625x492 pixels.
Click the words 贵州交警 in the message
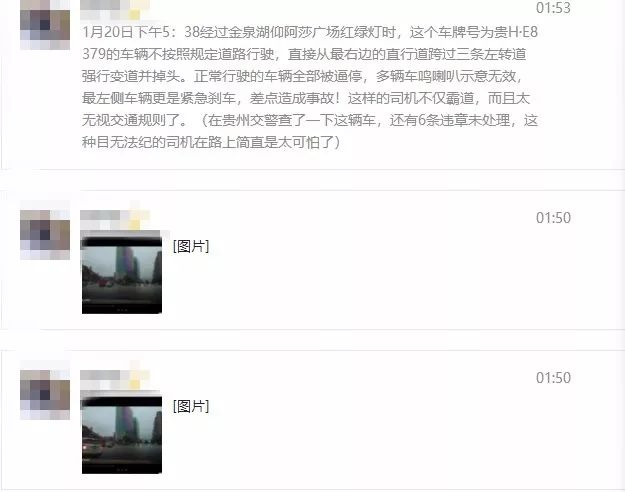point(250,120)
